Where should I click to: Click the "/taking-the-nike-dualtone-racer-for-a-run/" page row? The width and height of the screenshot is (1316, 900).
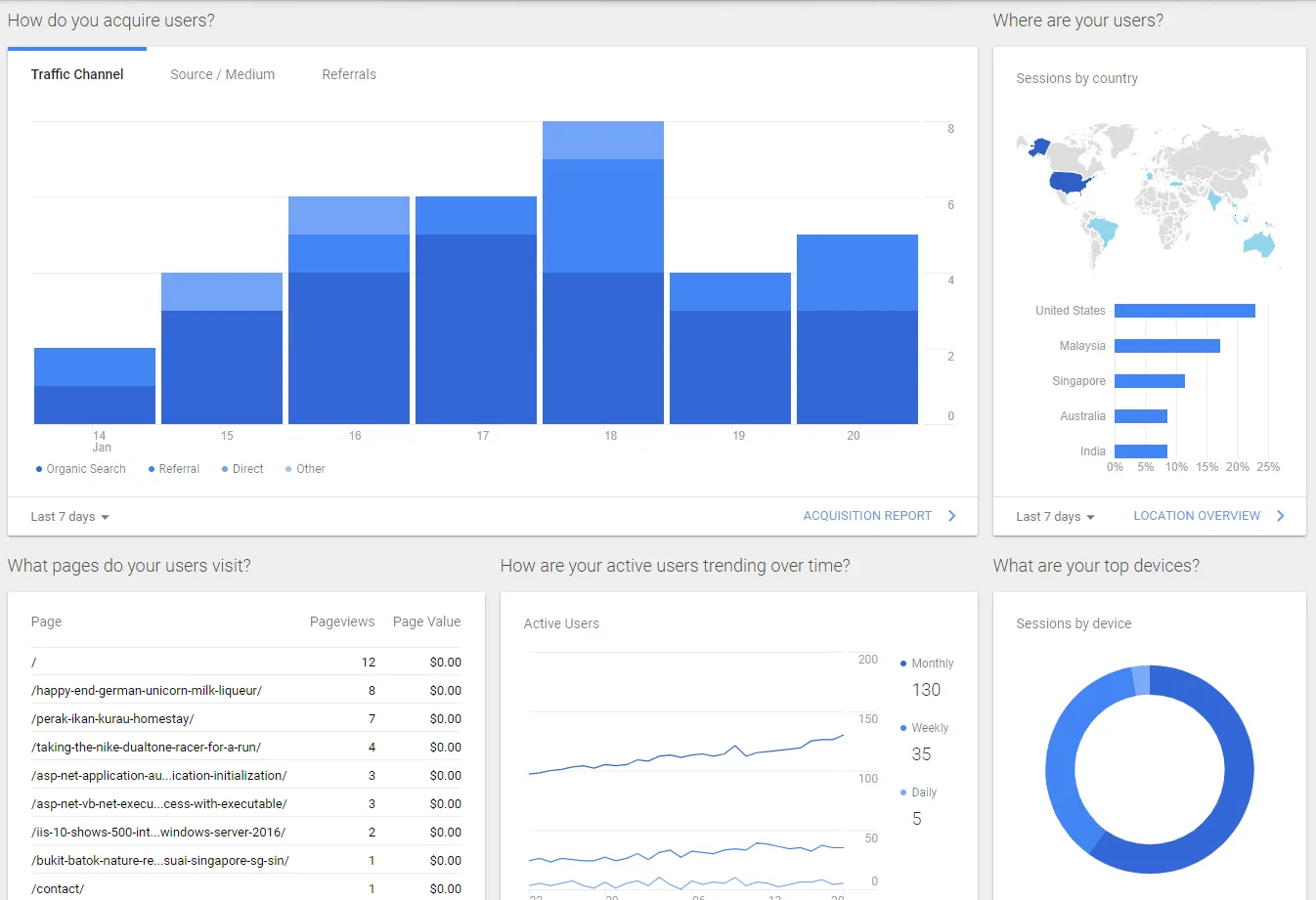click(x=246, y=748)
